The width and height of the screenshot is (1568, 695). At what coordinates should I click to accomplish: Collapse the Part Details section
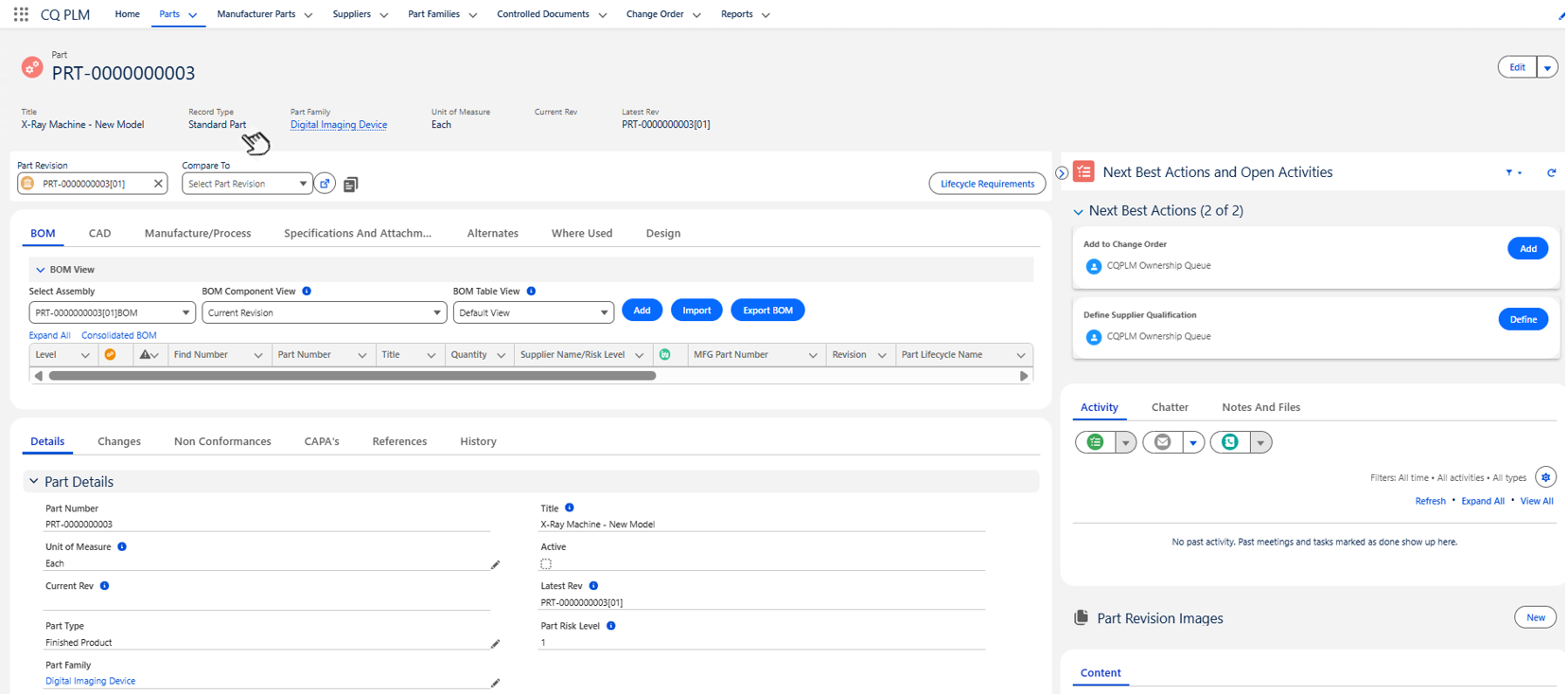coord(34,482)
